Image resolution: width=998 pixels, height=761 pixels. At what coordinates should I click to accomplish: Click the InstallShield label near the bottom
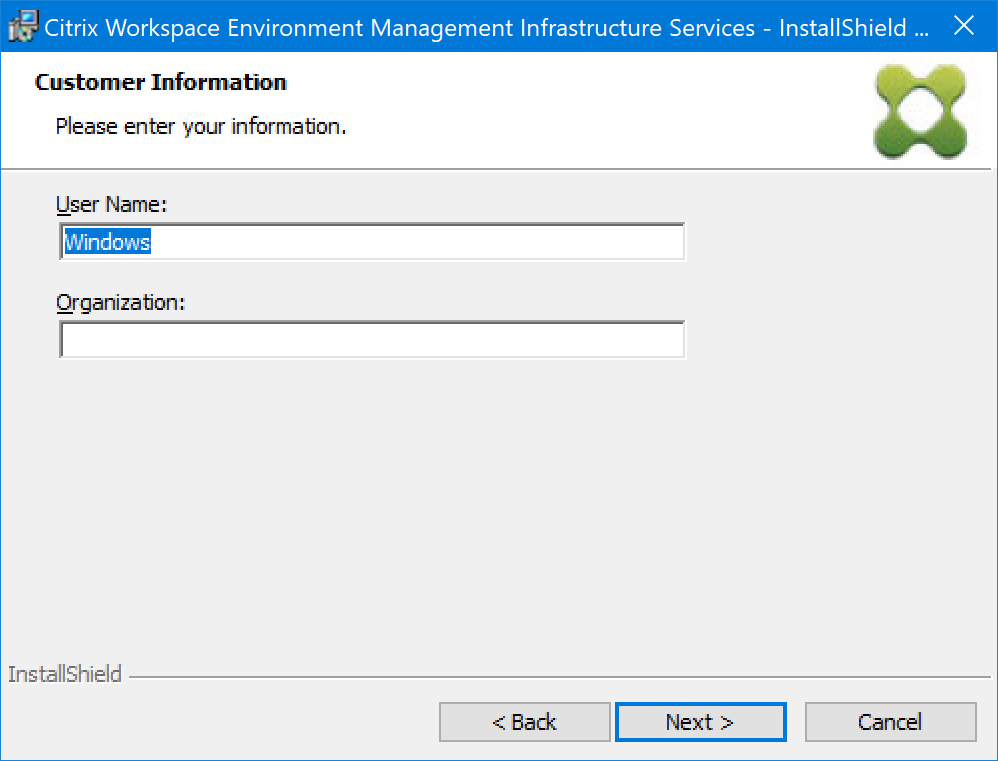point(65,674)
